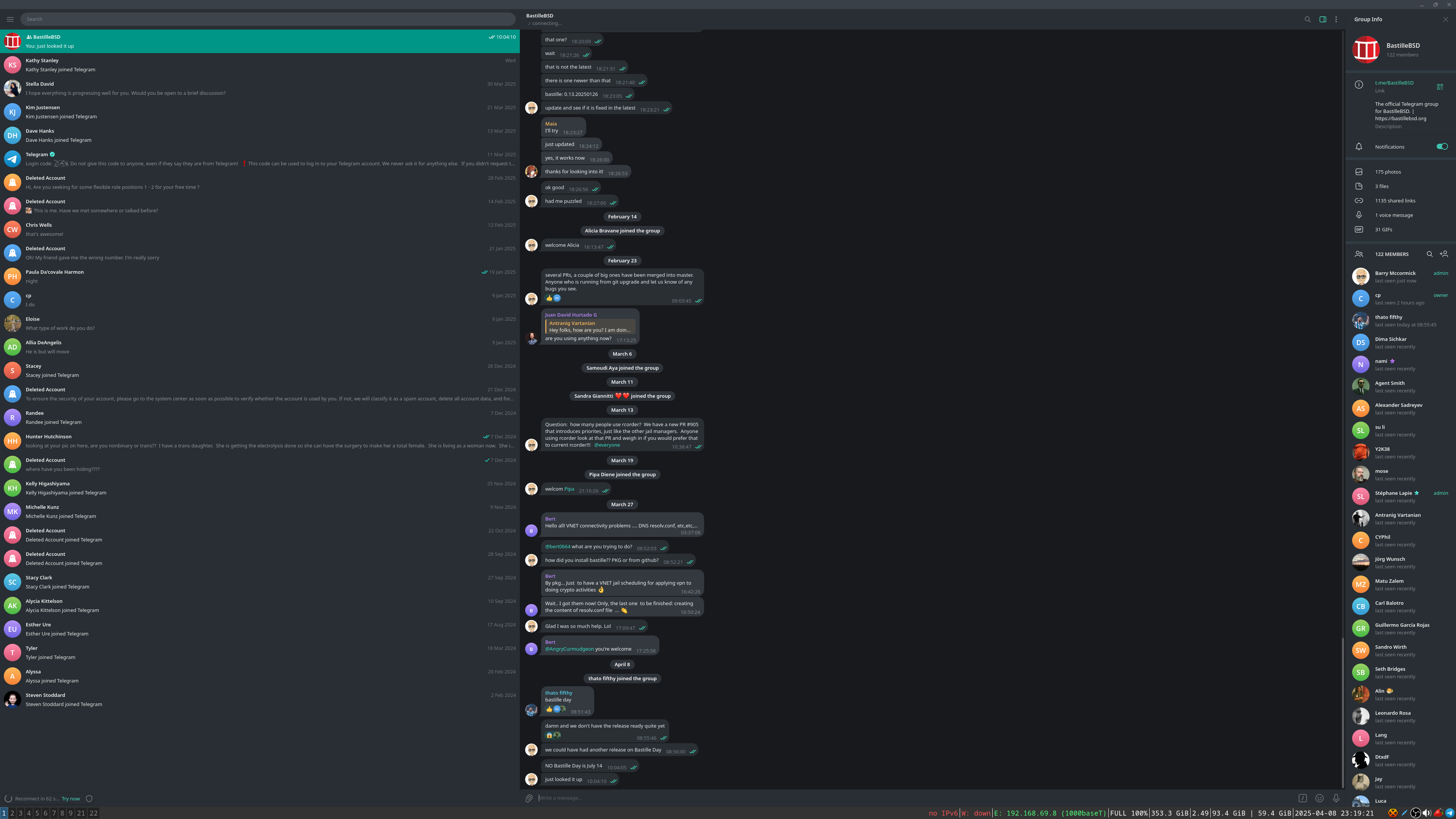Toggle the Notifications switch off
The image size is (1456, 819).
coord(1442,146)
